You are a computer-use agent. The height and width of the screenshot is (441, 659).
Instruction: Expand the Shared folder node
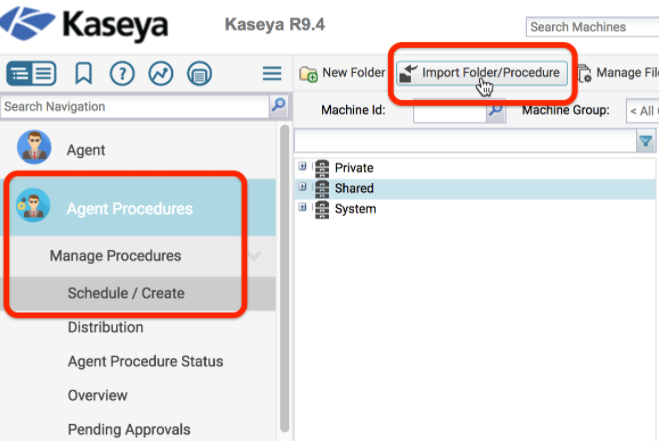click(x=302, y=187)
